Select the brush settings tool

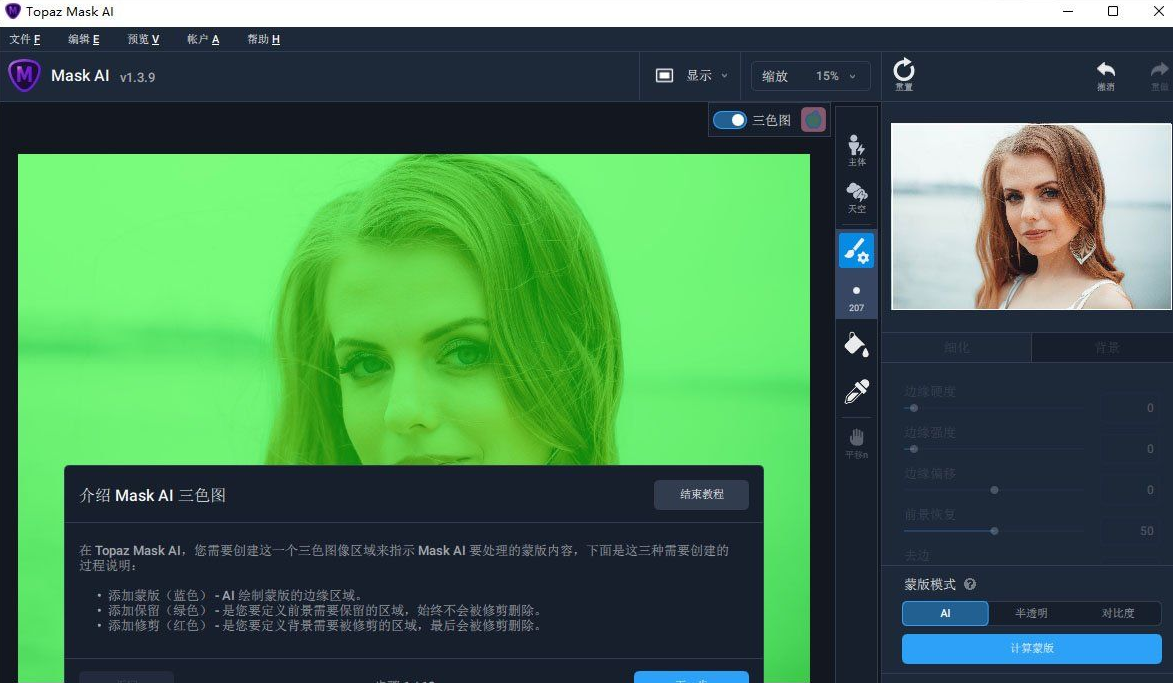857,250
